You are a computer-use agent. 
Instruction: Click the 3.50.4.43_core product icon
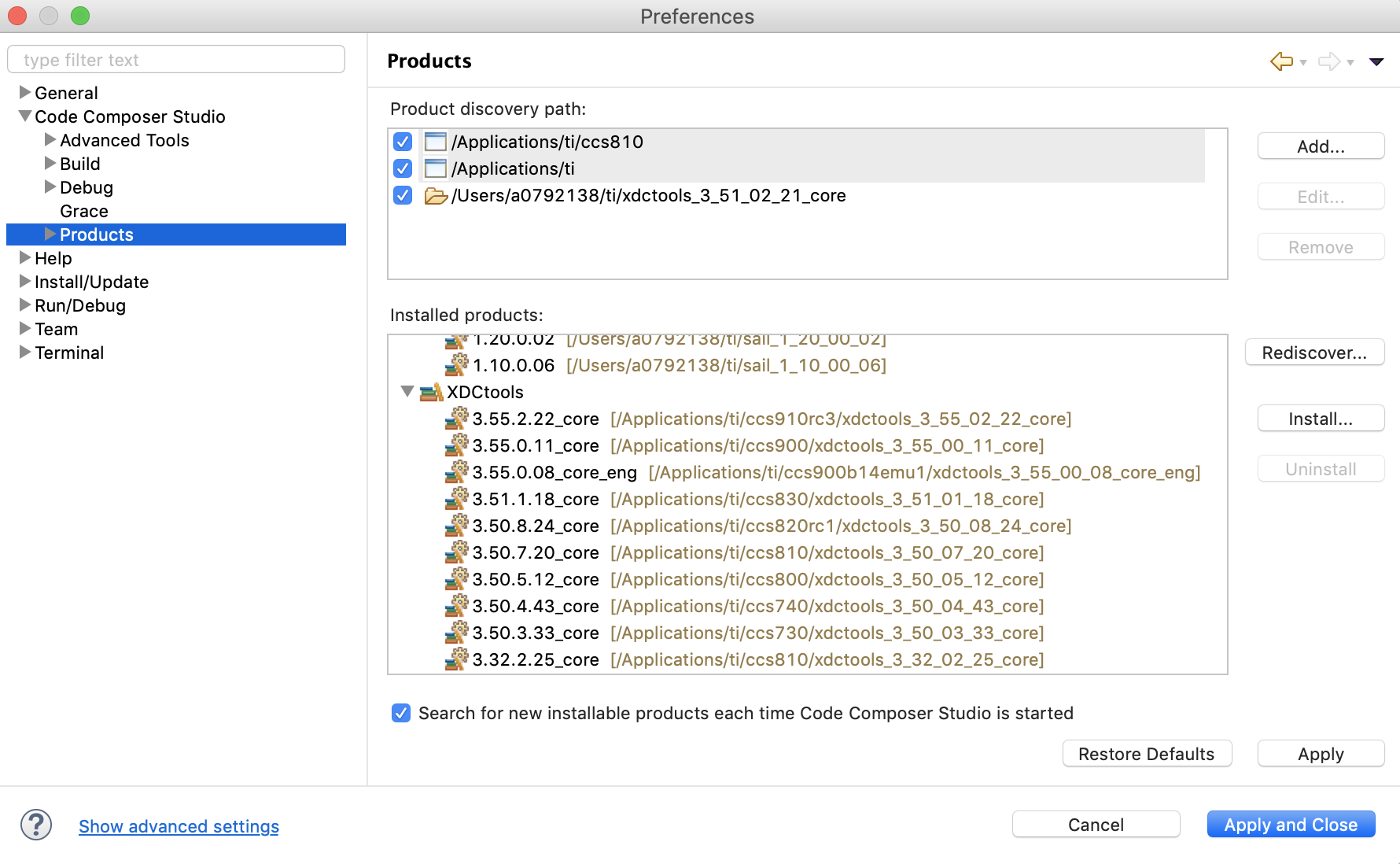(456, 606)
